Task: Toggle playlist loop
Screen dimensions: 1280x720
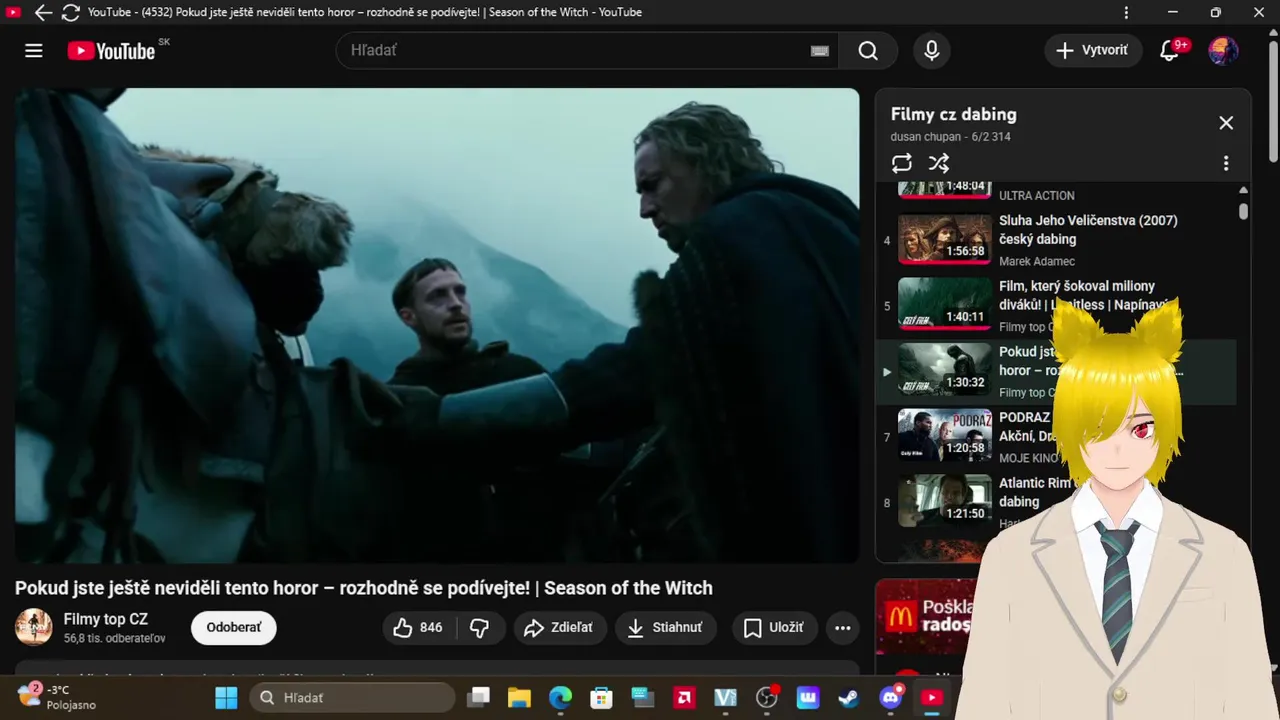Action: [x=902, y=163]
